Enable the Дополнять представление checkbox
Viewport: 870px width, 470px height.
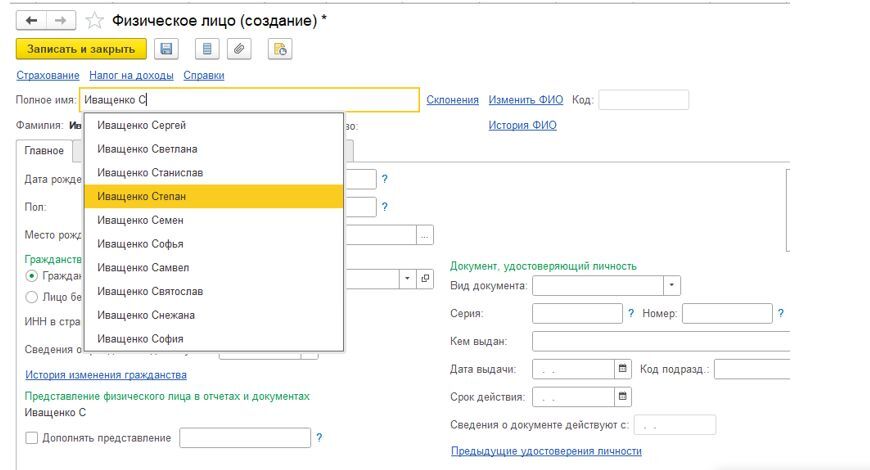click(32, 438)
